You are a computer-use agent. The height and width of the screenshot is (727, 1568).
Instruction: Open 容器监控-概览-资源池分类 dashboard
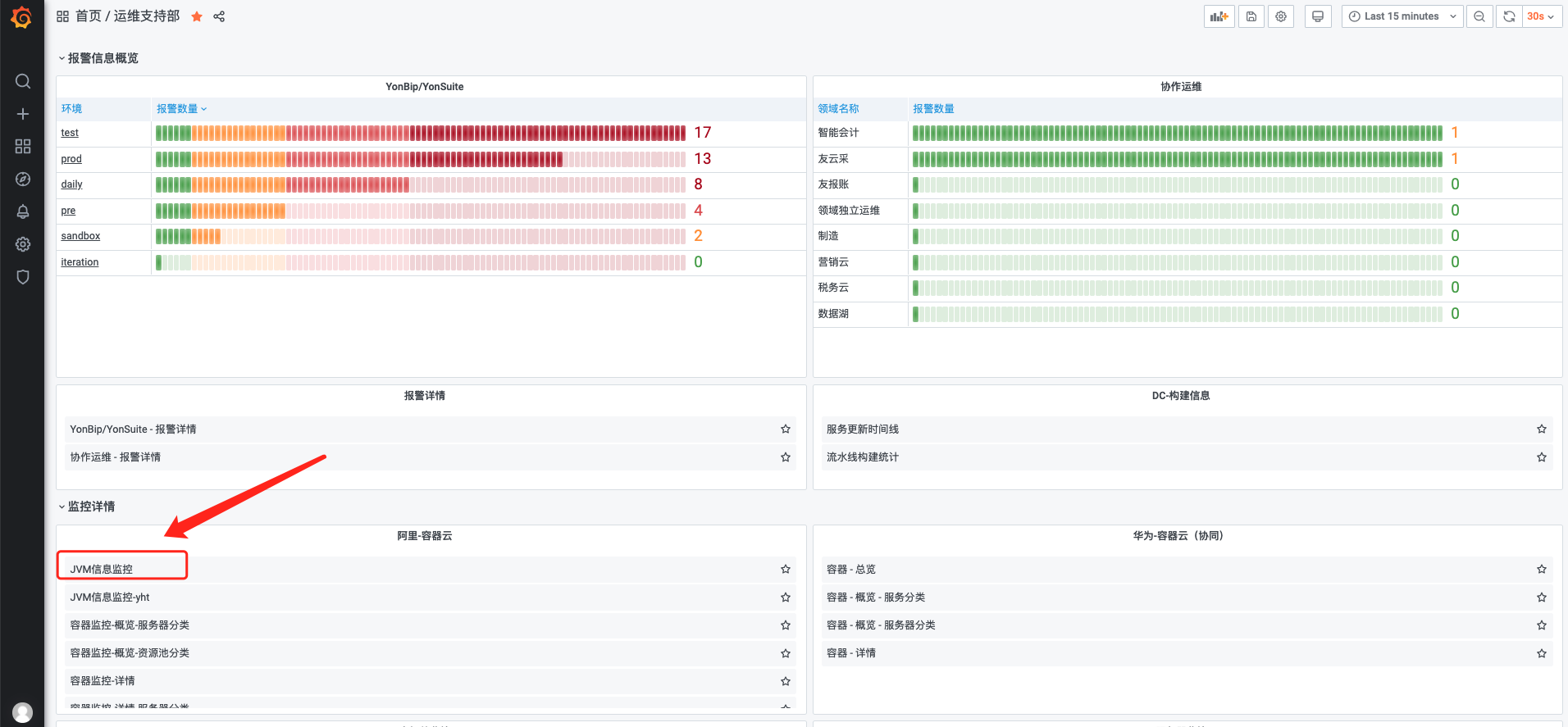click(x=130, y=653)
